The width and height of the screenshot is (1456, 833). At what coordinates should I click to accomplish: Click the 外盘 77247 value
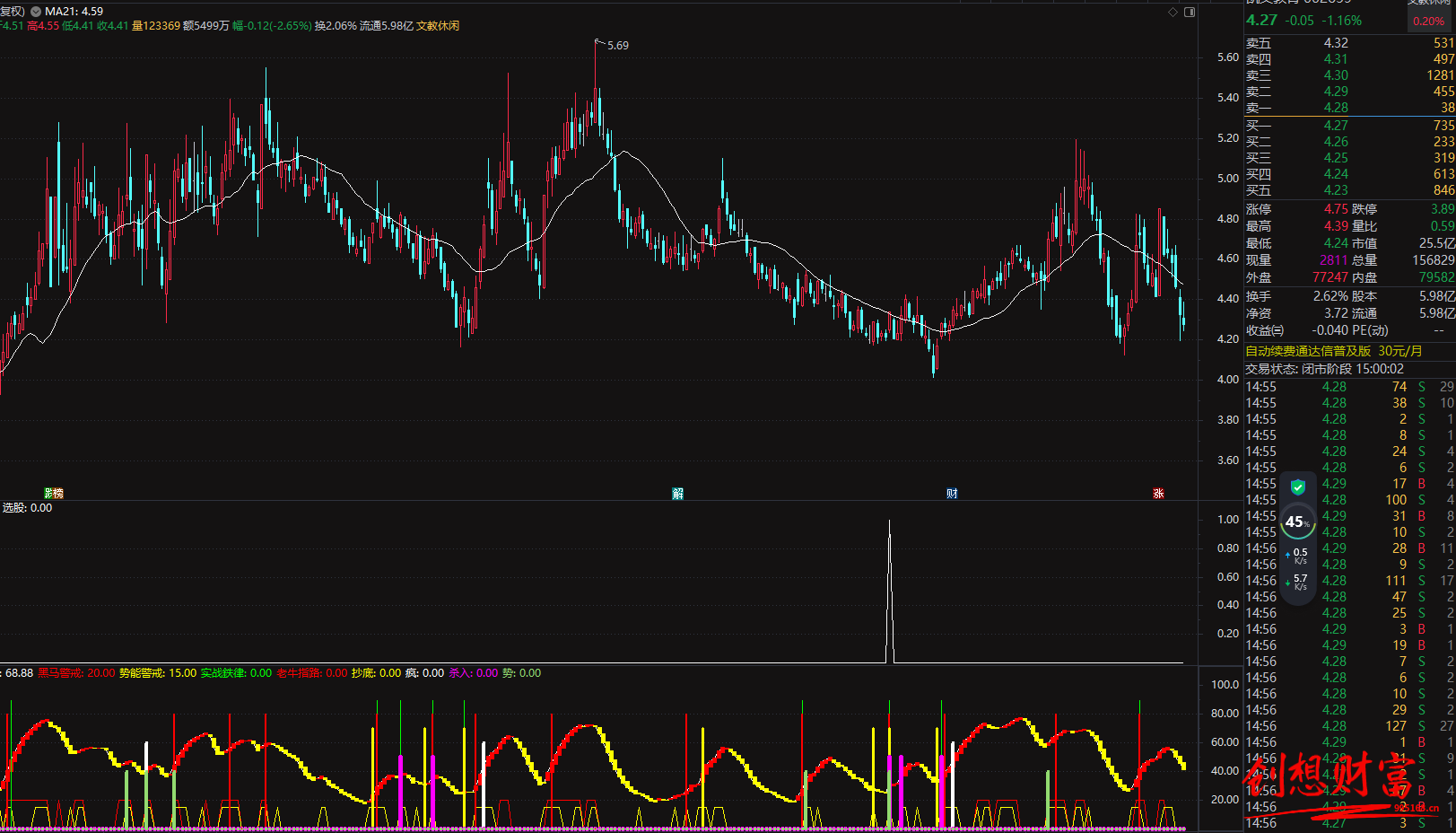(x=1330, y=277)
